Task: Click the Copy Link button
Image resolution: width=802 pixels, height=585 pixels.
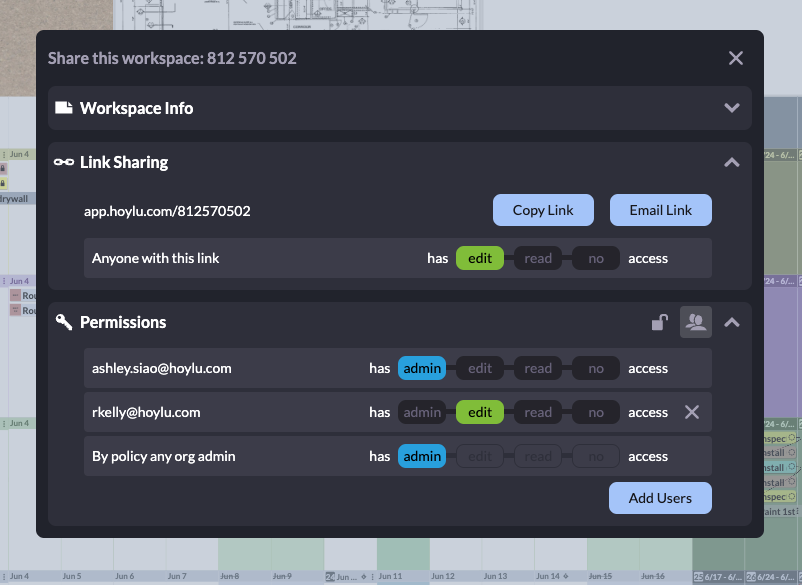Action: click(543, 210)
